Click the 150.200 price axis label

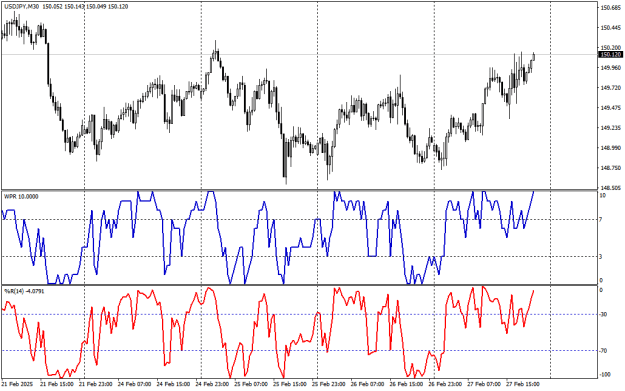611,47
